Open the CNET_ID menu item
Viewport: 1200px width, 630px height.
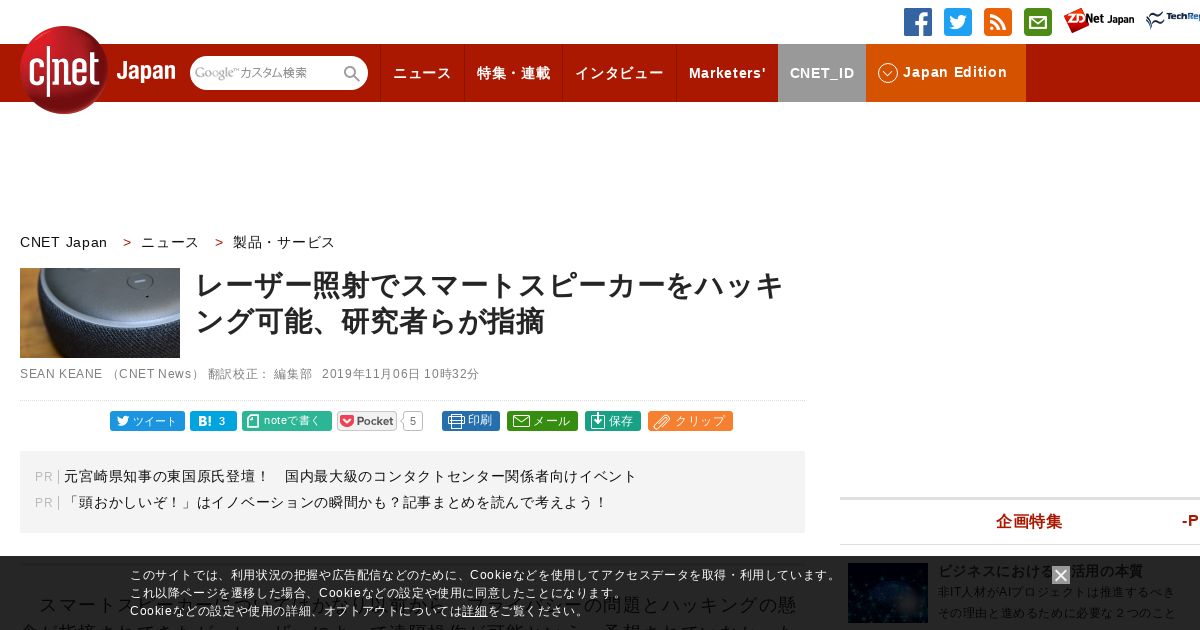822,73
